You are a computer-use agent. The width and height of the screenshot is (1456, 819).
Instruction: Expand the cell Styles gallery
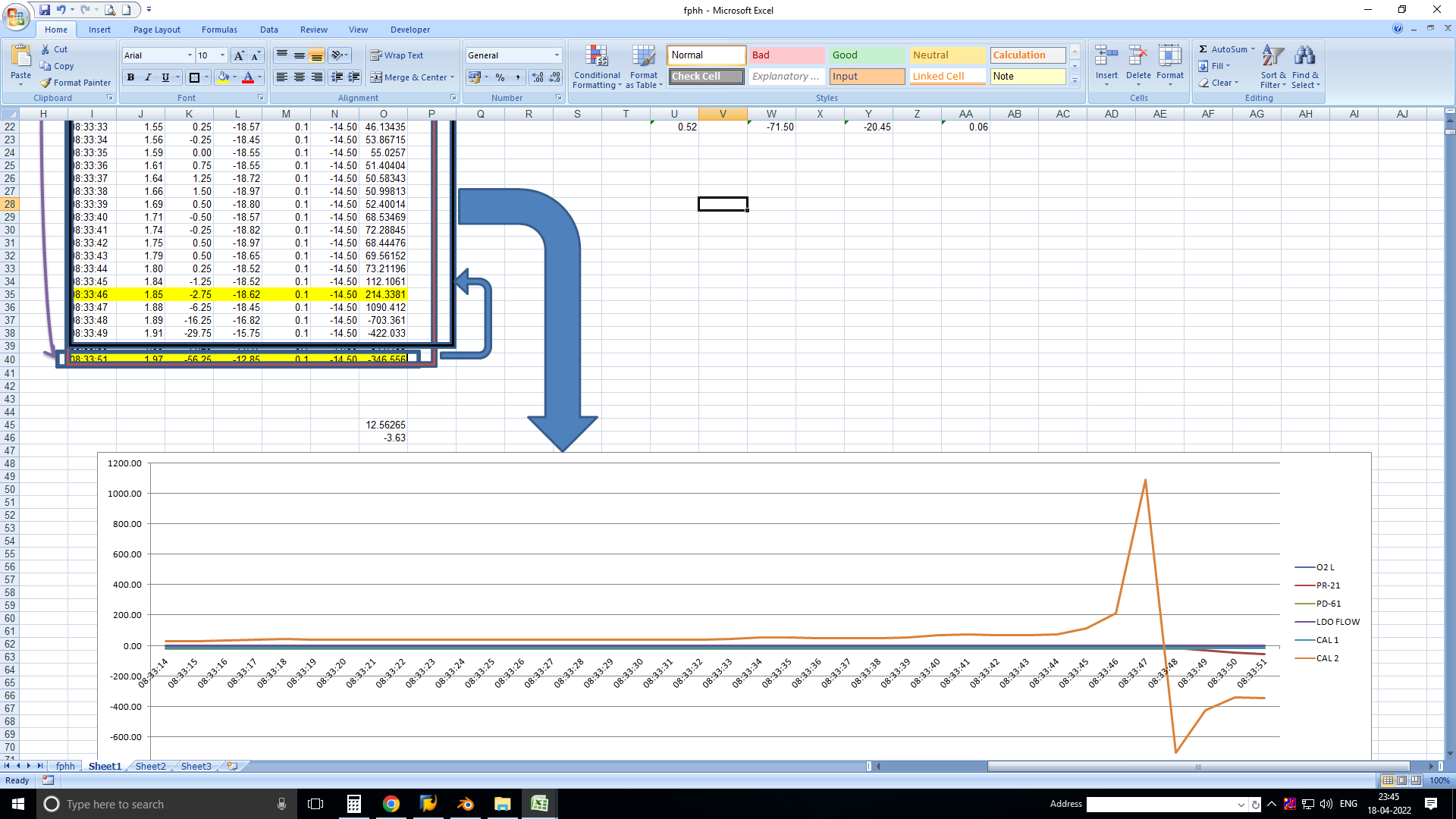pyautogui.click(x=1075, y=80)
